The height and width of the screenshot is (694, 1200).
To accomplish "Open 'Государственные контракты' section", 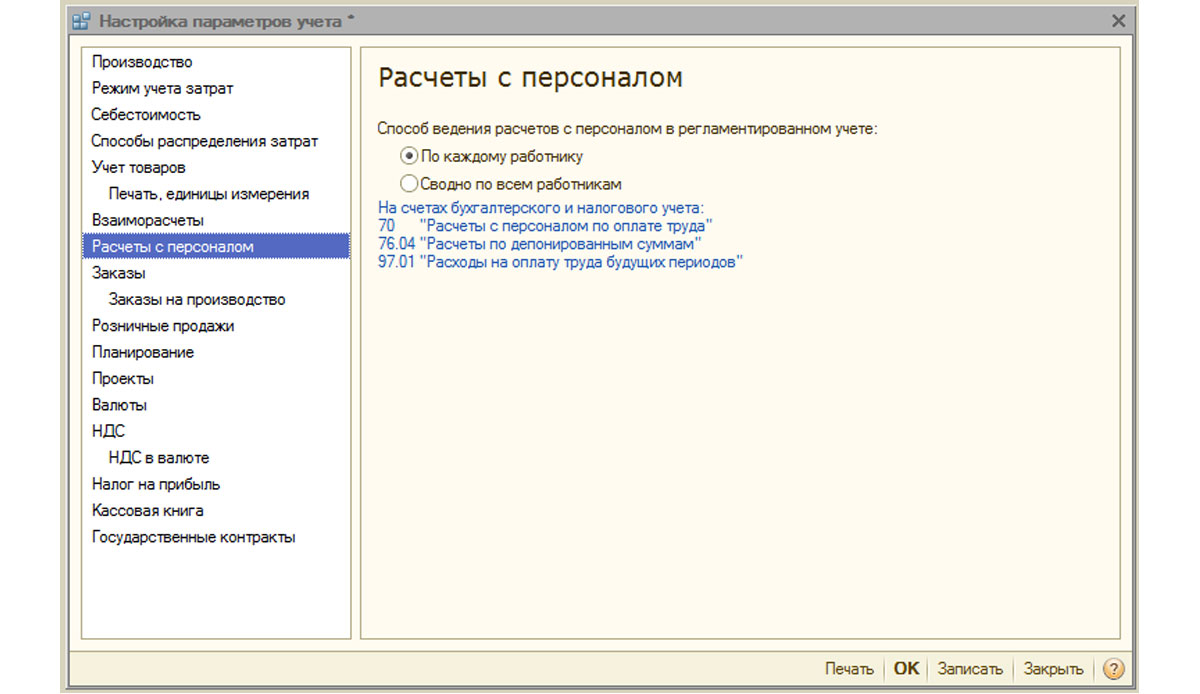I will tap(193, 537).
